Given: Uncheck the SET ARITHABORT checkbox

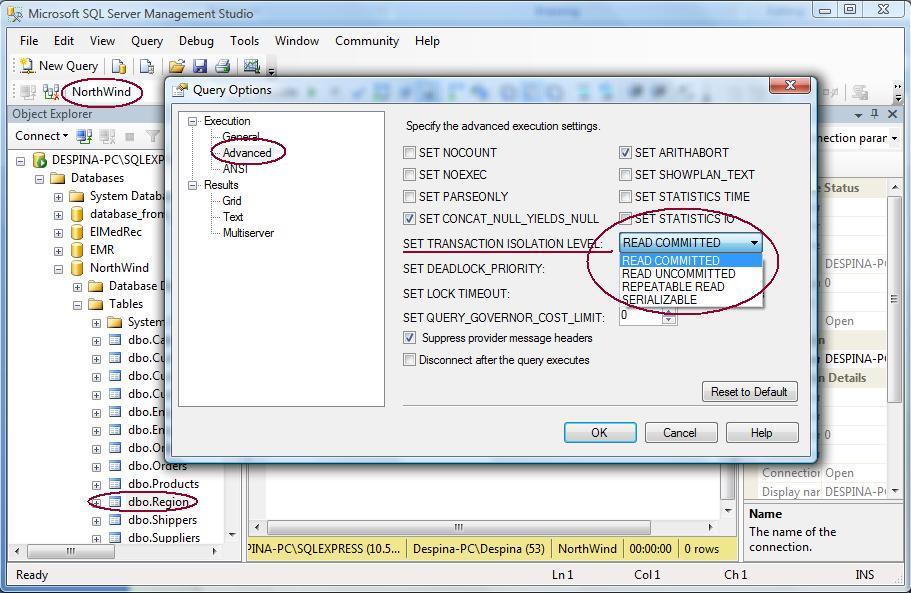Looking at the screenshot, I should coord(625,153).
